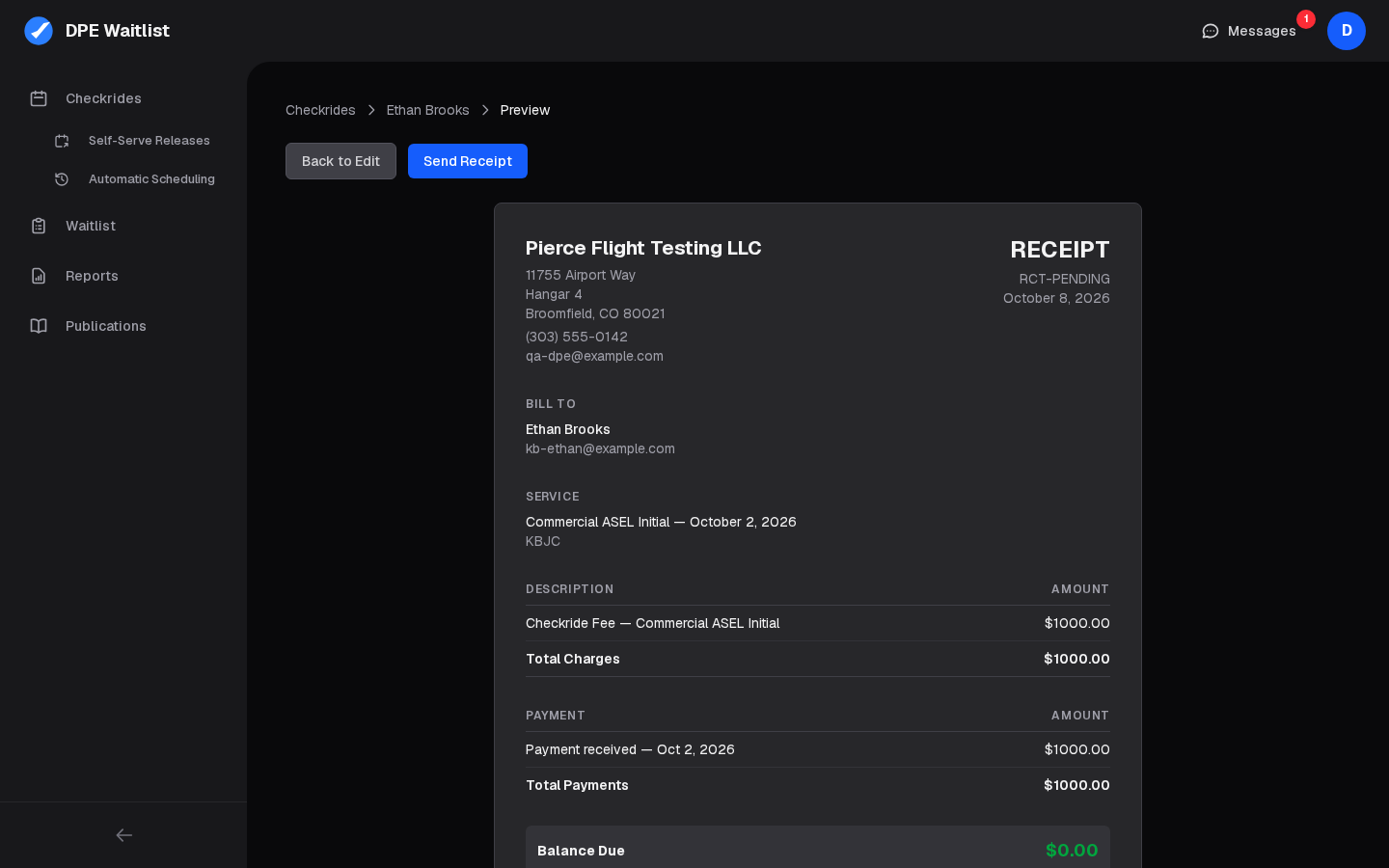Go to Self-Serve Releases
Screen dimensions: 1389x868
point(150,141)
